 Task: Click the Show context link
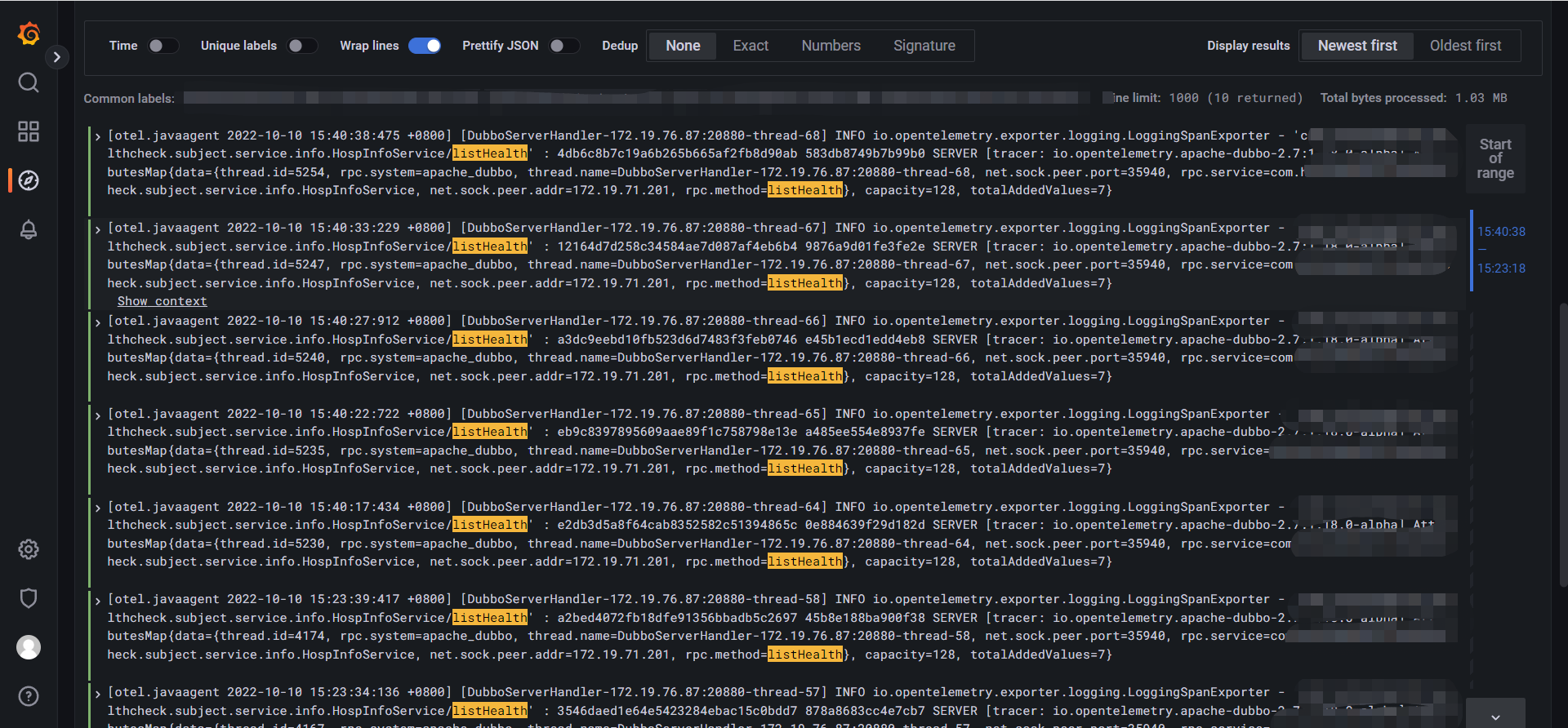coord(162,301)
